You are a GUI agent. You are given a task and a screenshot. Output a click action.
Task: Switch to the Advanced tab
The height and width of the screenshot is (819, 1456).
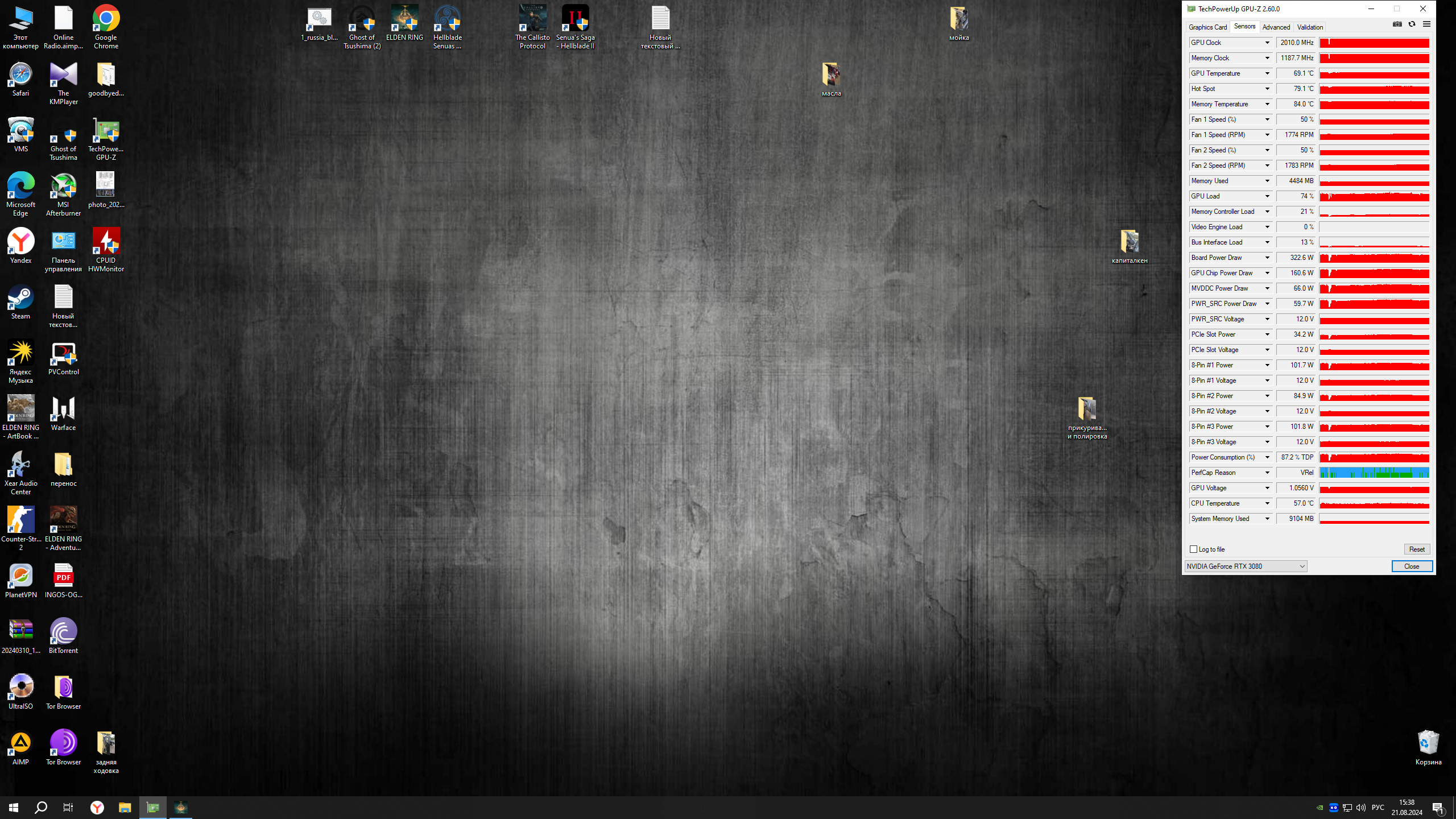tap(1276, 27)
